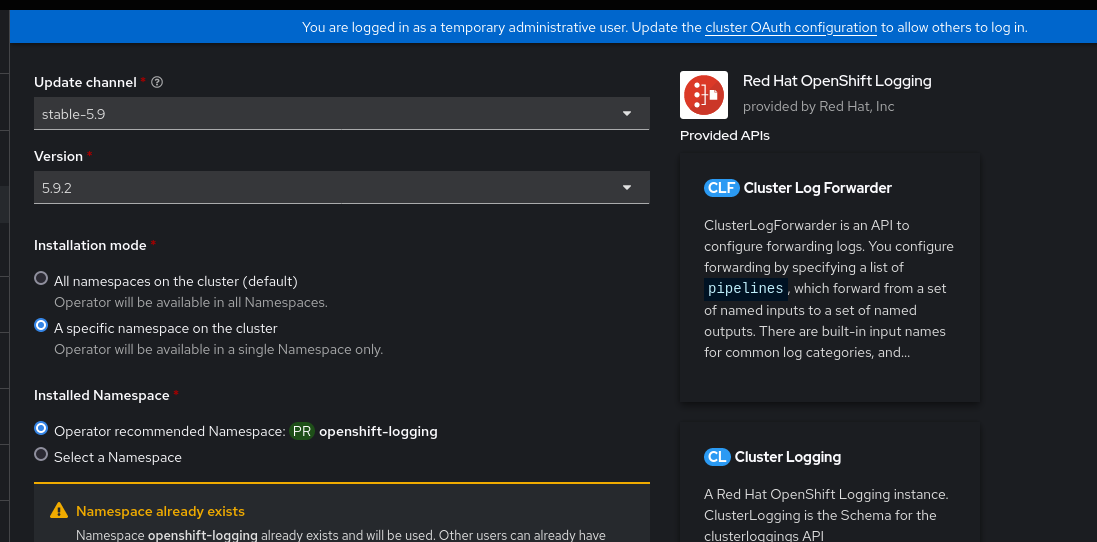Click the CLF Cluster Log Forwarder badge
The width and height of the screenshot is (1097, 542).
tap(720, 188)
